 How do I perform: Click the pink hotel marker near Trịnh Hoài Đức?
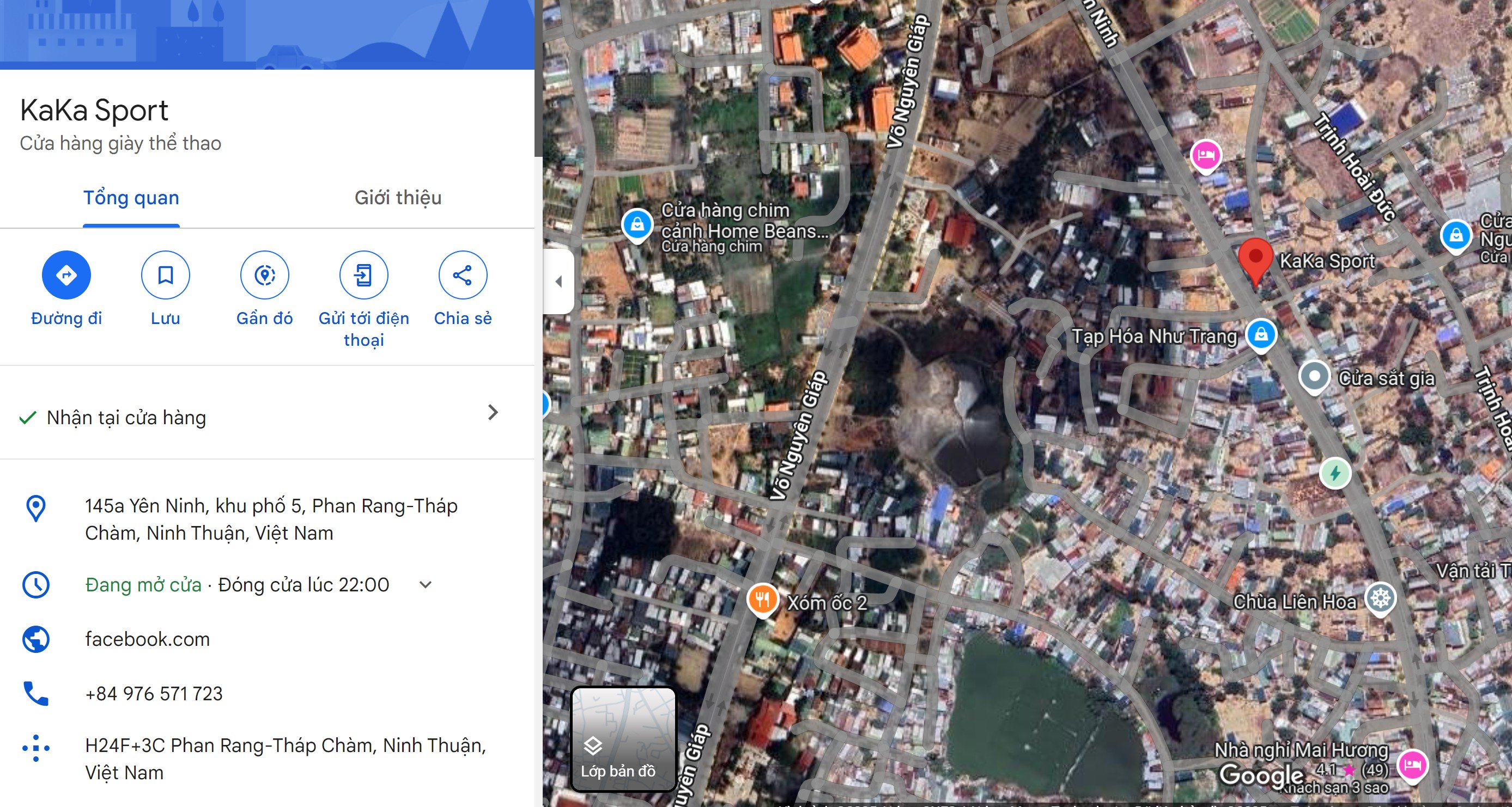pyautogui.click(x=1206, y=157)
